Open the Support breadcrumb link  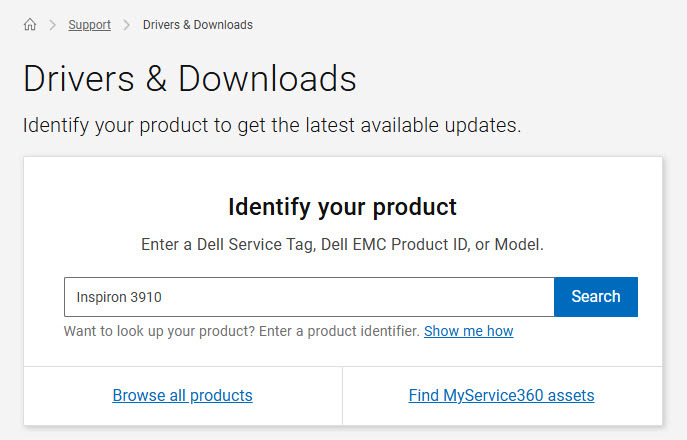[x=89, y=25]
